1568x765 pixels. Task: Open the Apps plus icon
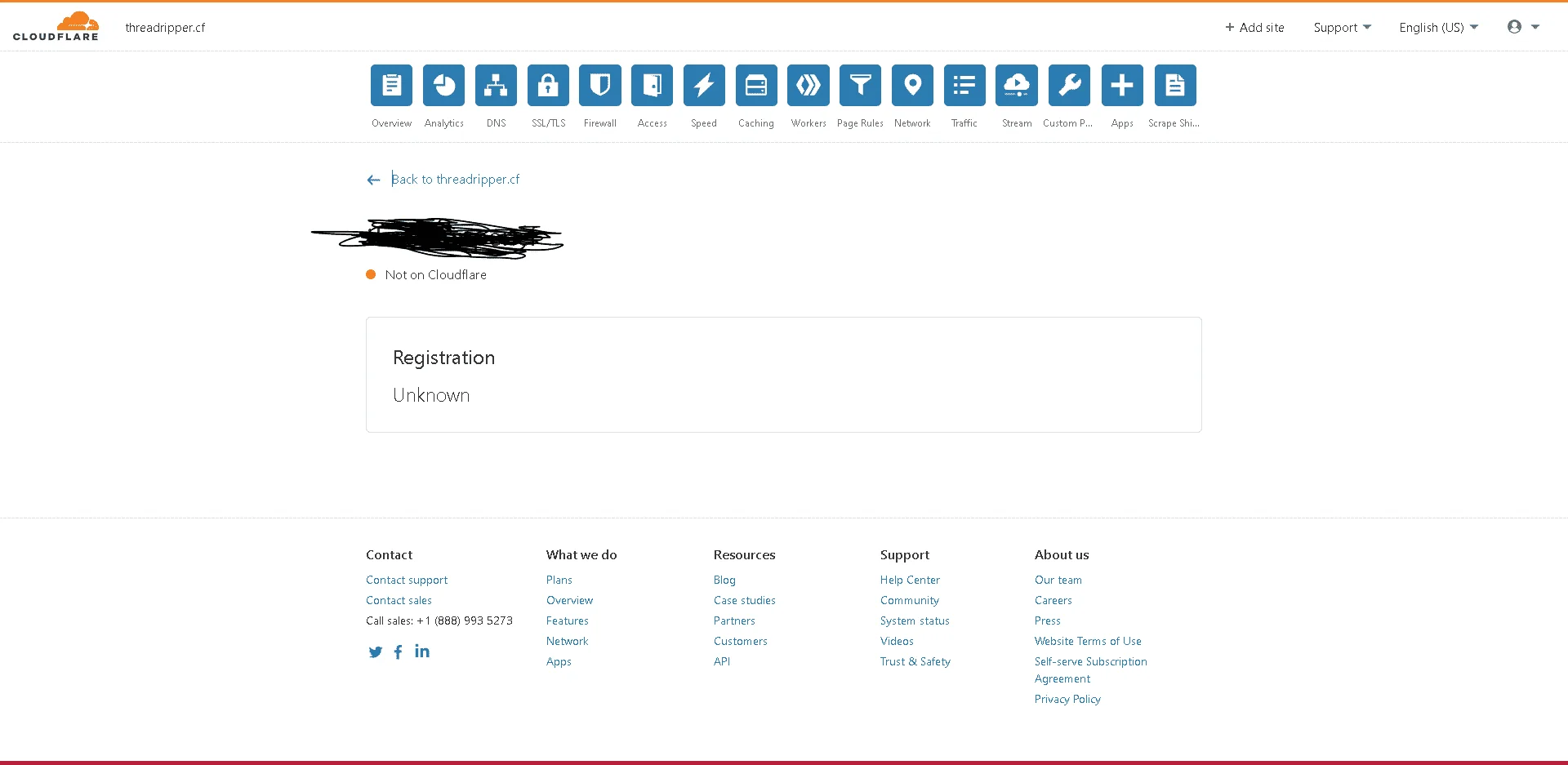pos(1122,85)
